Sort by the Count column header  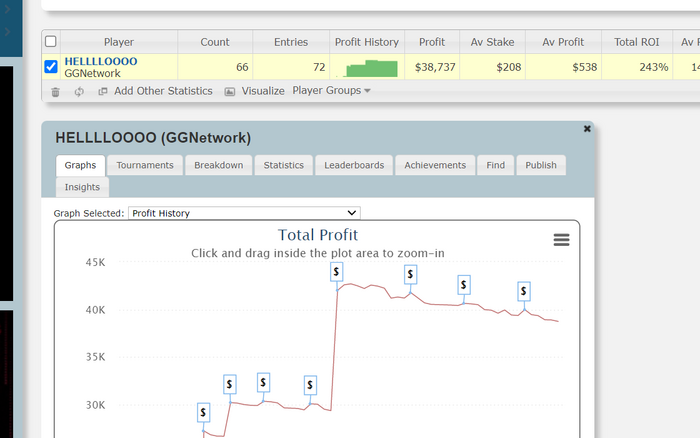(215, 42)
